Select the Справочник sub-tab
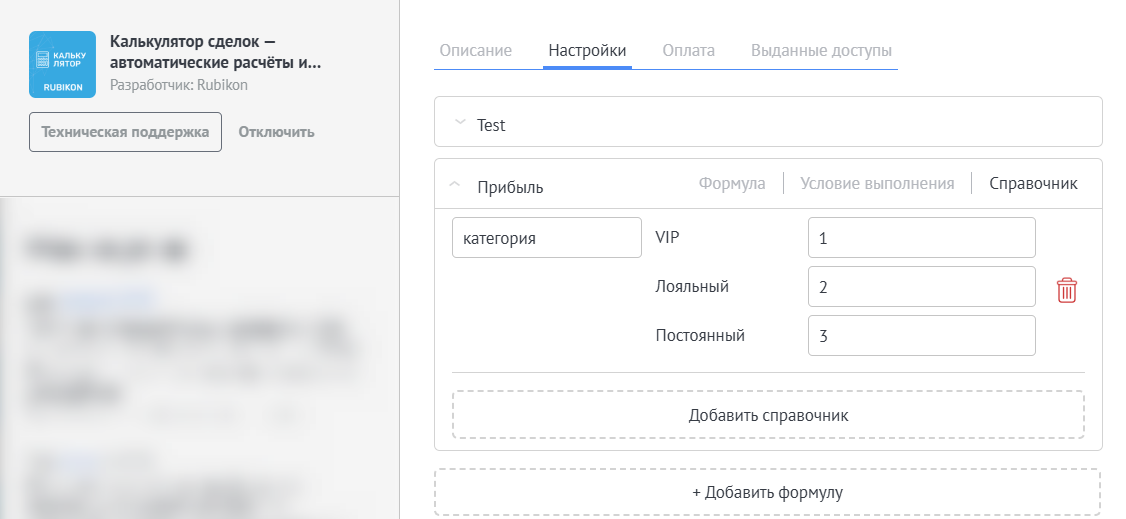Image resolution: width=1126 pixels, height=519 pixels. (x=1033, y=183)
